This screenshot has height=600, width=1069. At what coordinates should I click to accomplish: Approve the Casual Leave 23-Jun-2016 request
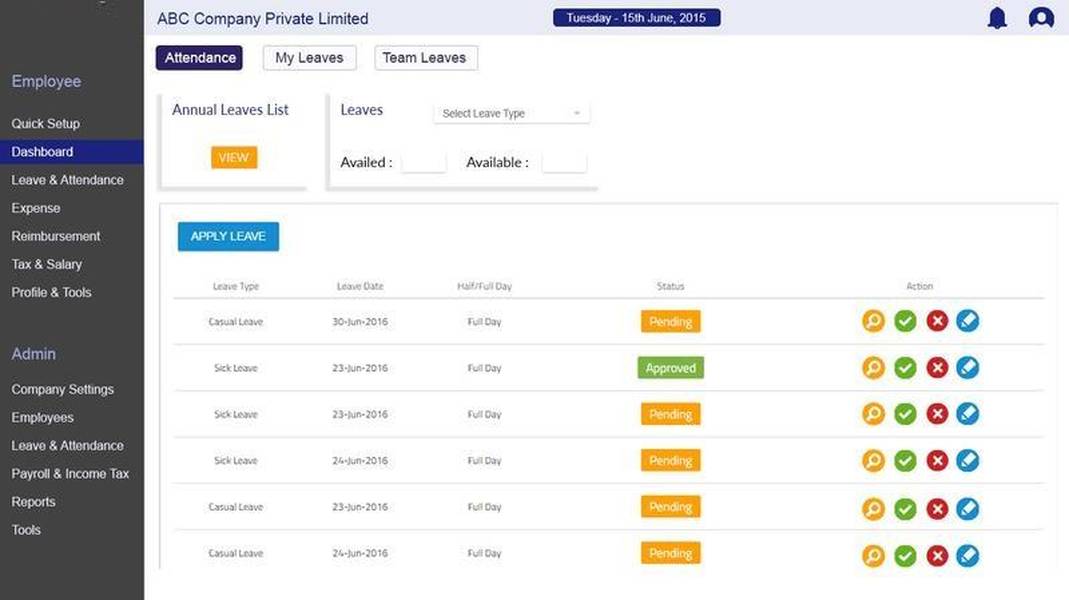tap(905, 508)
